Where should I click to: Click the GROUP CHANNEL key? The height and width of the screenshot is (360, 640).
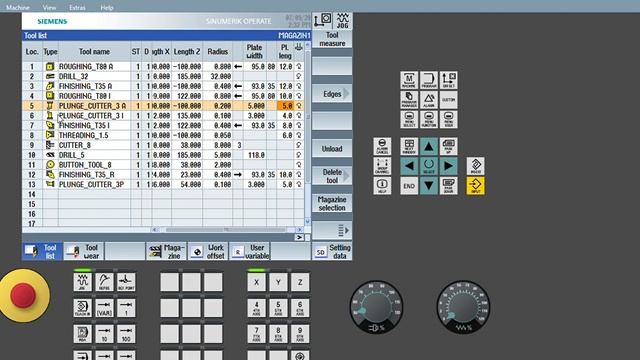pyautogui.click(x=382, y=166)
